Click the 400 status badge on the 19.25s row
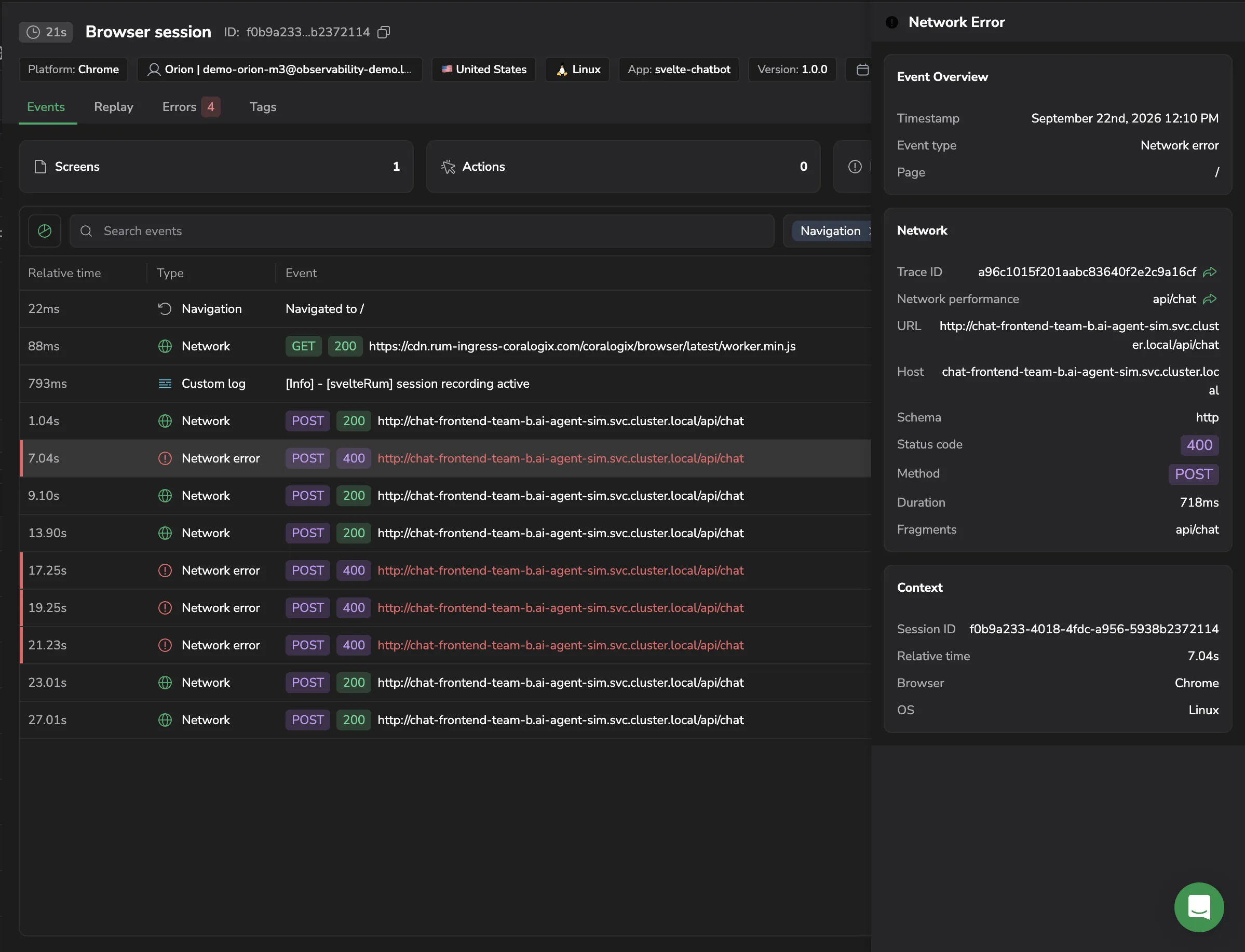The image size is (1245, 952). (354, 608)
